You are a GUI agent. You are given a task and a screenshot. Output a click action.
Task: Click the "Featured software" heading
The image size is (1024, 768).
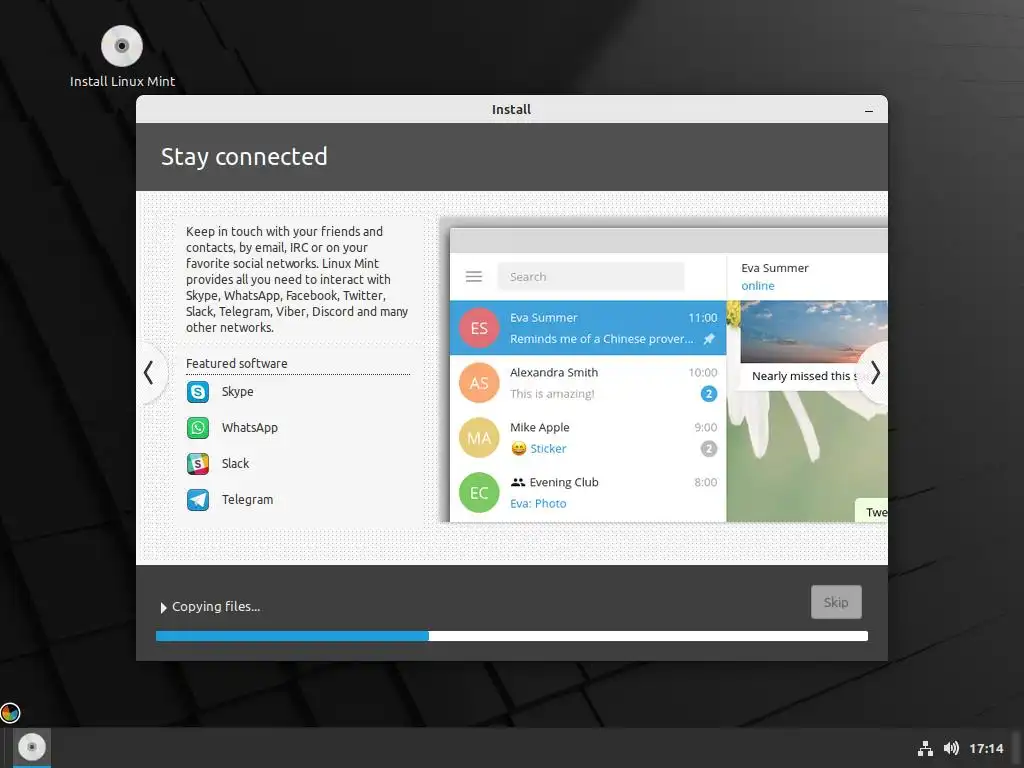click(236, 364)
